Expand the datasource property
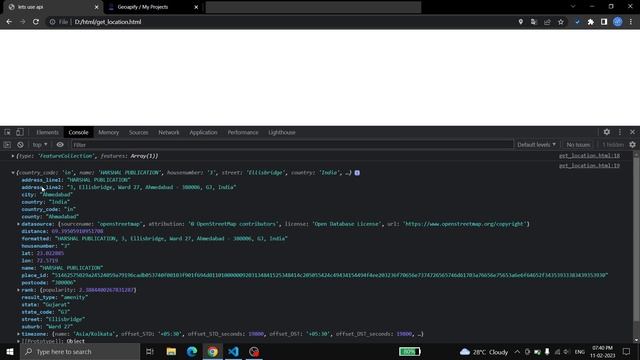 click(x=18, y=224)
